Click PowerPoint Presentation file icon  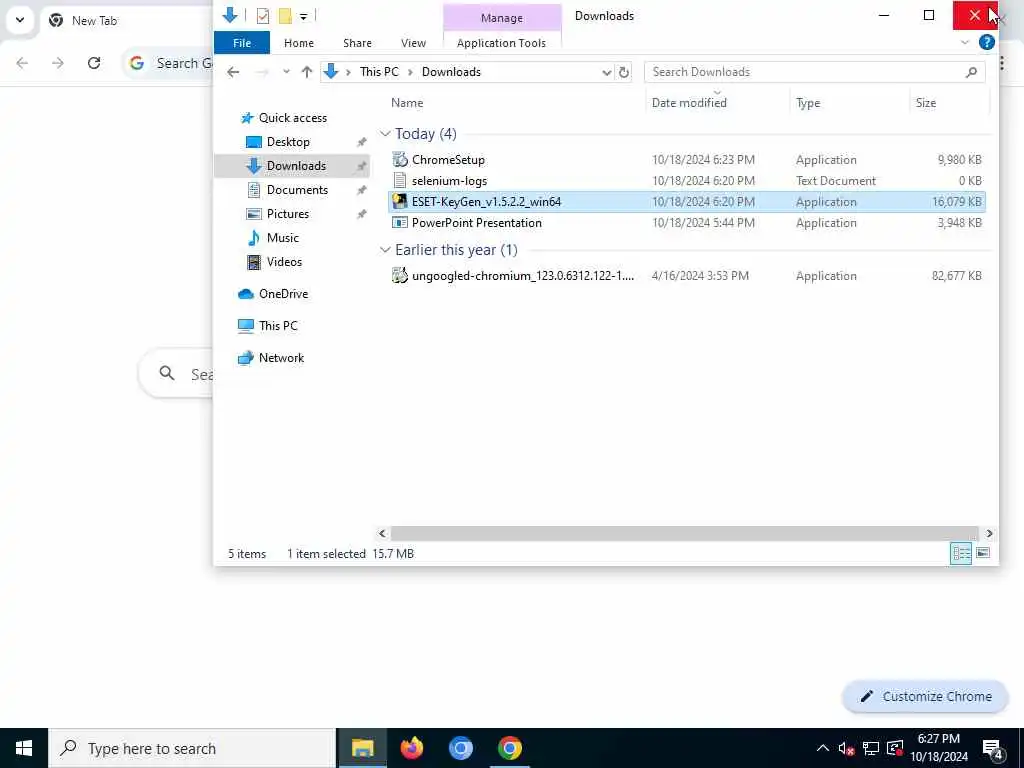click(x=400, y=223)
